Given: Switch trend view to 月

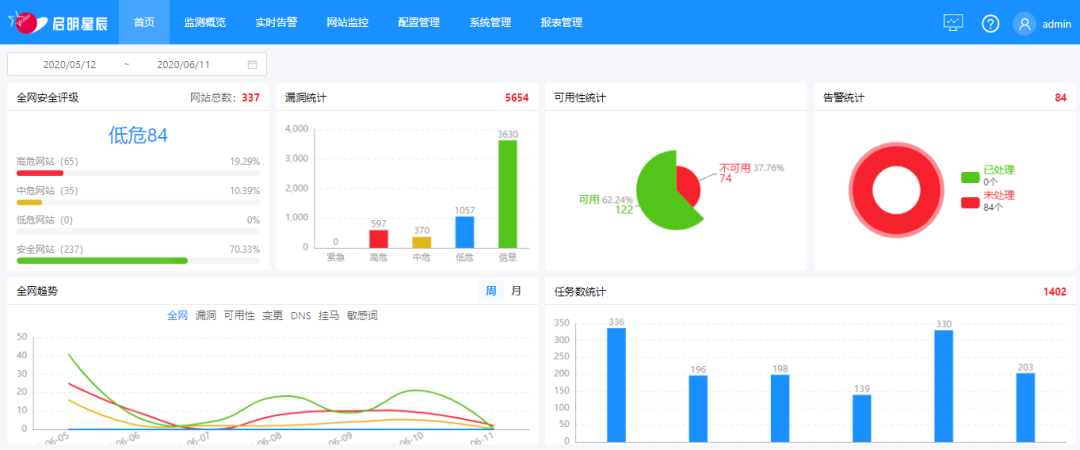Looking at the screenshot, I should pos(516,291).
